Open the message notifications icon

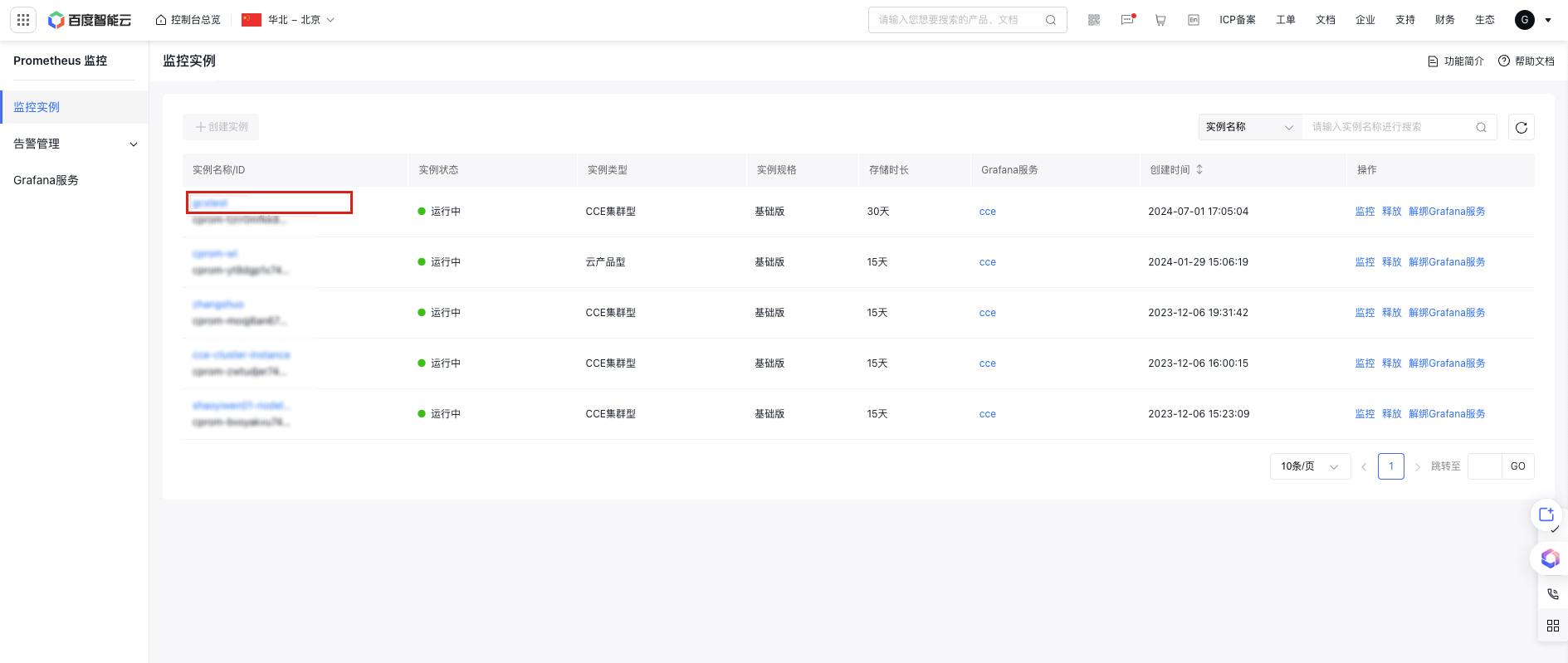click(1127, 20)
